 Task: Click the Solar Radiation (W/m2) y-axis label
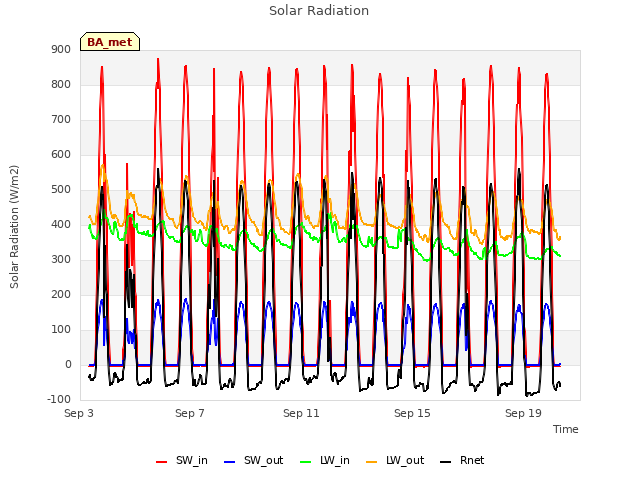(x=14, y=227)
